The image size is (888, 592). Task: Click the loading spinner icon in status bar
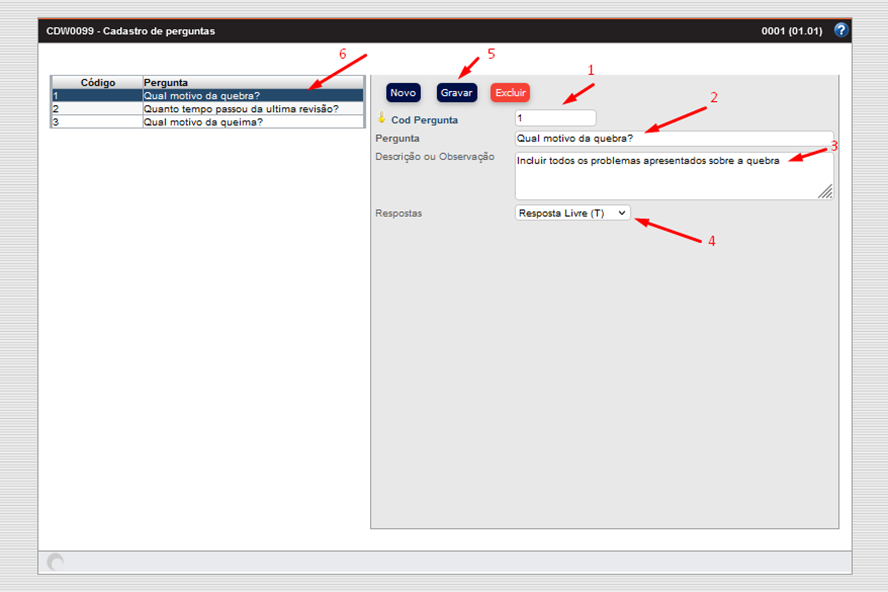point(56,563)
